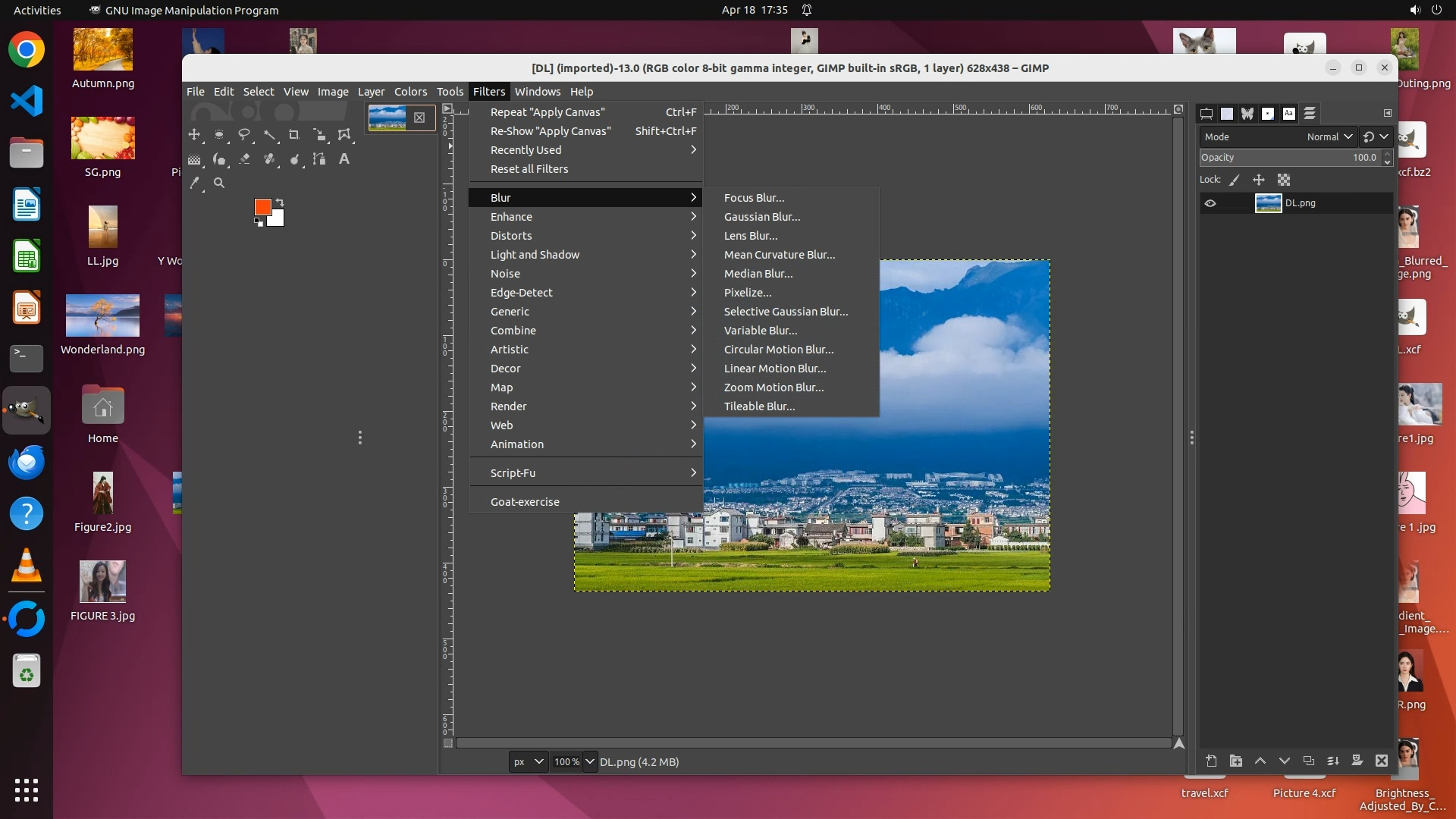Click the orange foreground color swatch
The image size is (1456, 819).
point(262,207)
